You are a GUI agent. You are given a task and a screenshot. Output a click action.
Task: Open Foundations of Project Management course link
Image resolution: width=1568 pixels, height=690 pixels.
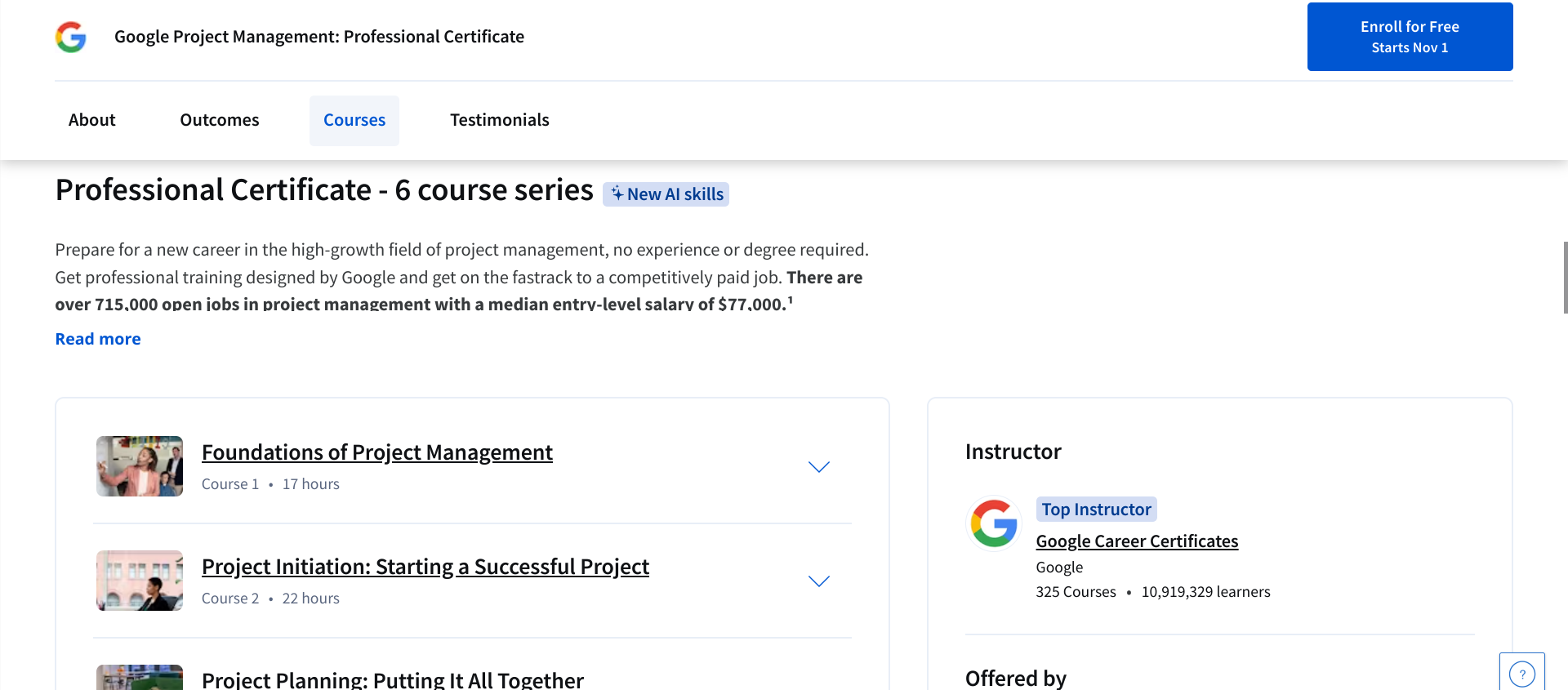(x=376, y=452)
